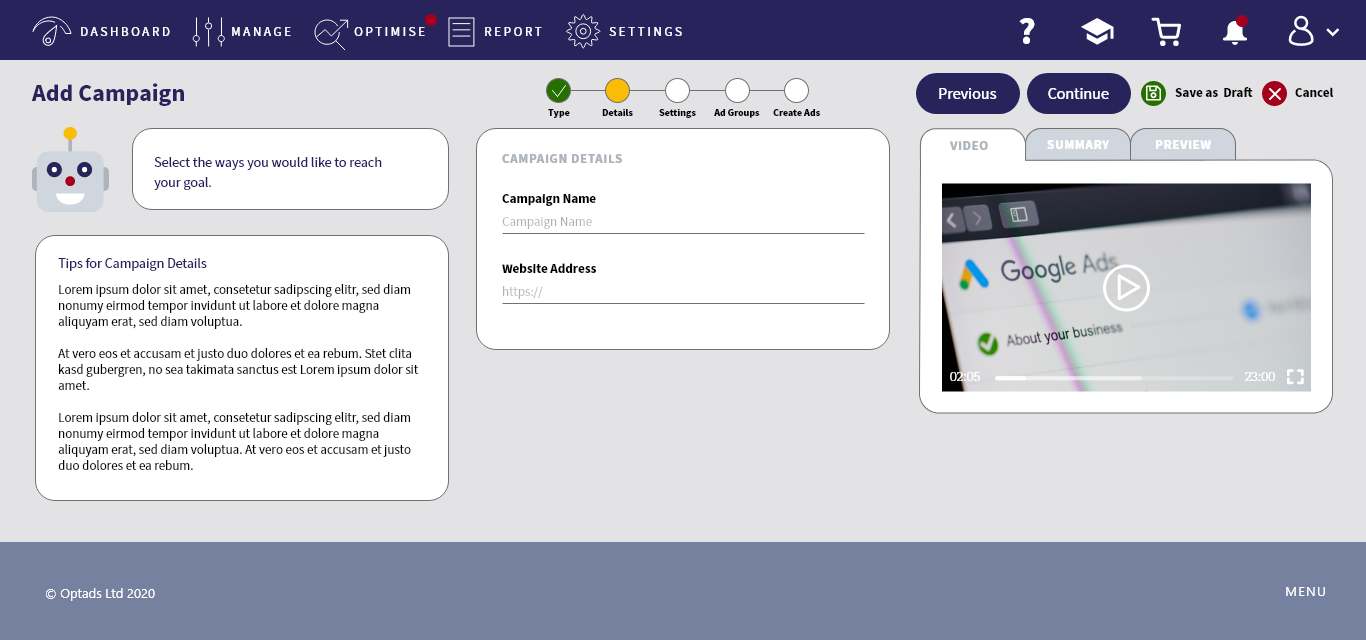Expand the account dropdown chevron
This screenshot has width=1366, height=640.
[1332, 32]
